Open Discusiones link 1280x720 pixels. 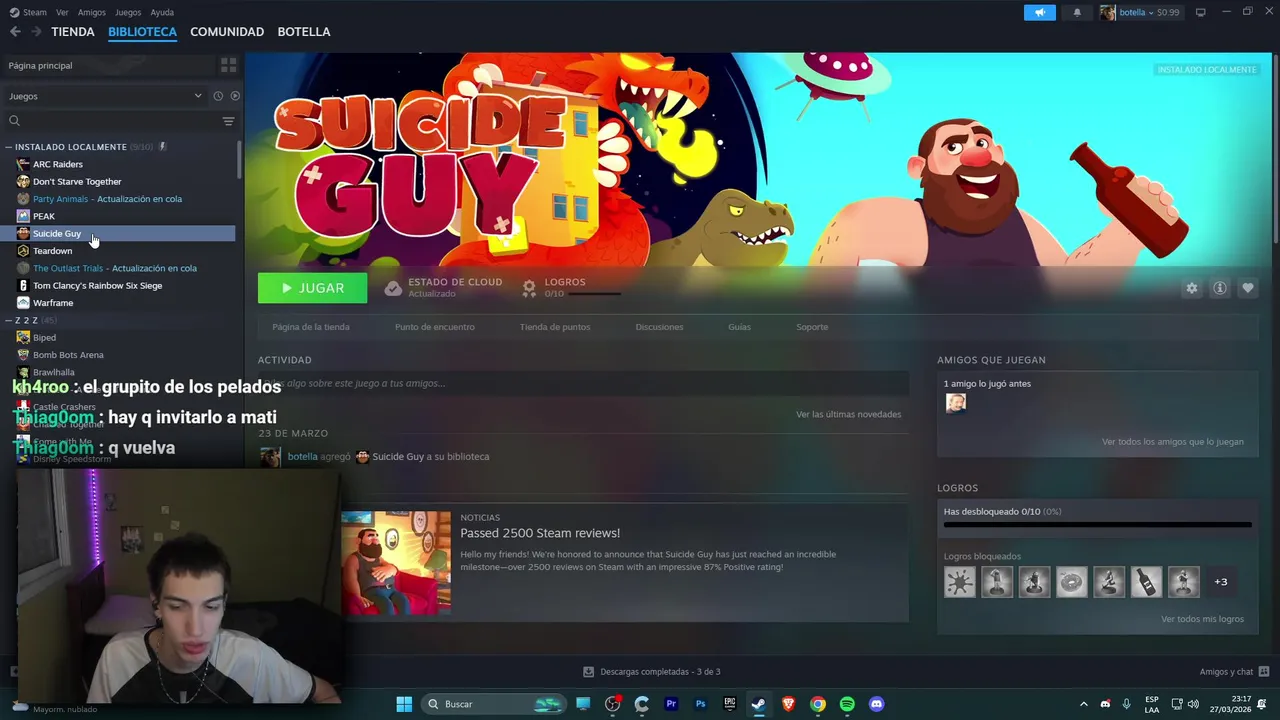pos(659,327)
